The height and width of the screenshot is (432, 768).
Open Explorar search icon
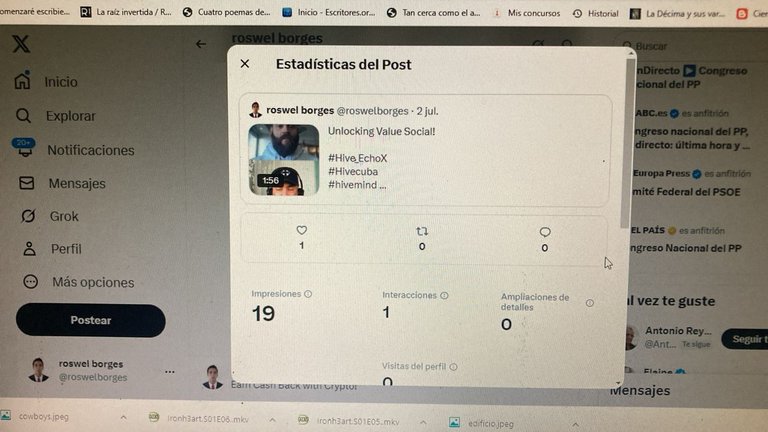(23, 116)
